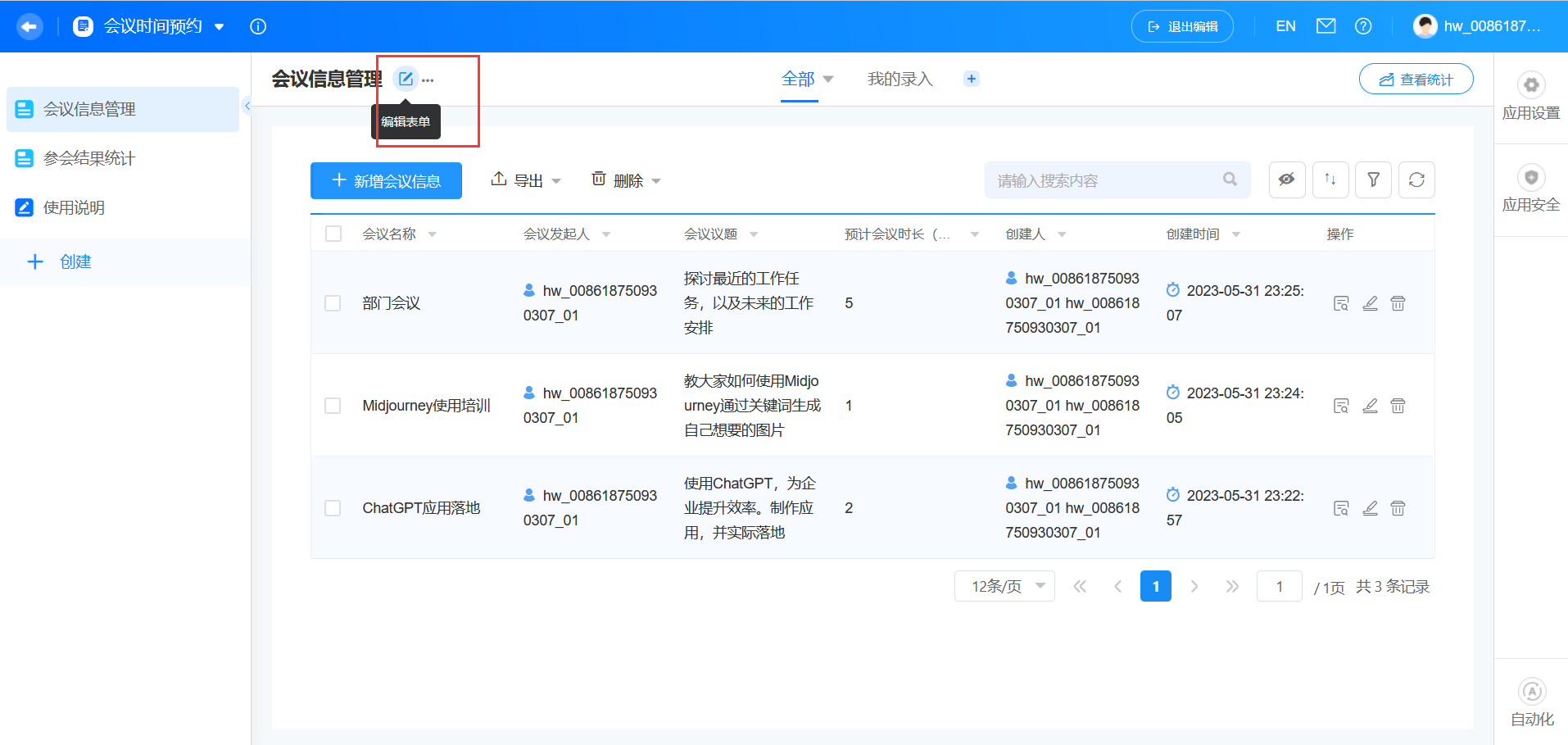Click the 编辑表单 pencil icon
This screenshot has height=745, width=1568.
(406, 78)
